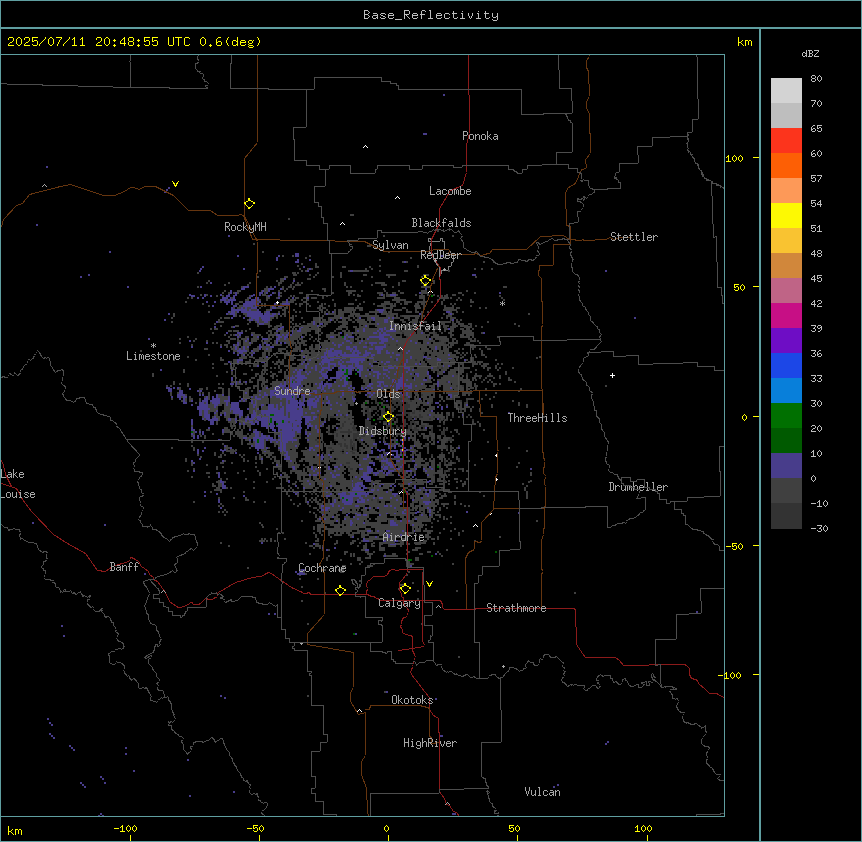Click the km unit label at bottom left
The image size is (862, 842).
point(15,830)
